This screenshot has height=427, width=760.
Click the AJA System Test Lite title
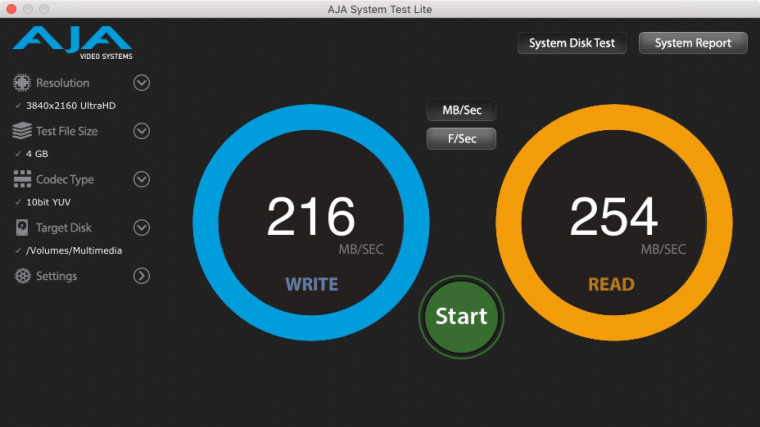(380, 9)
